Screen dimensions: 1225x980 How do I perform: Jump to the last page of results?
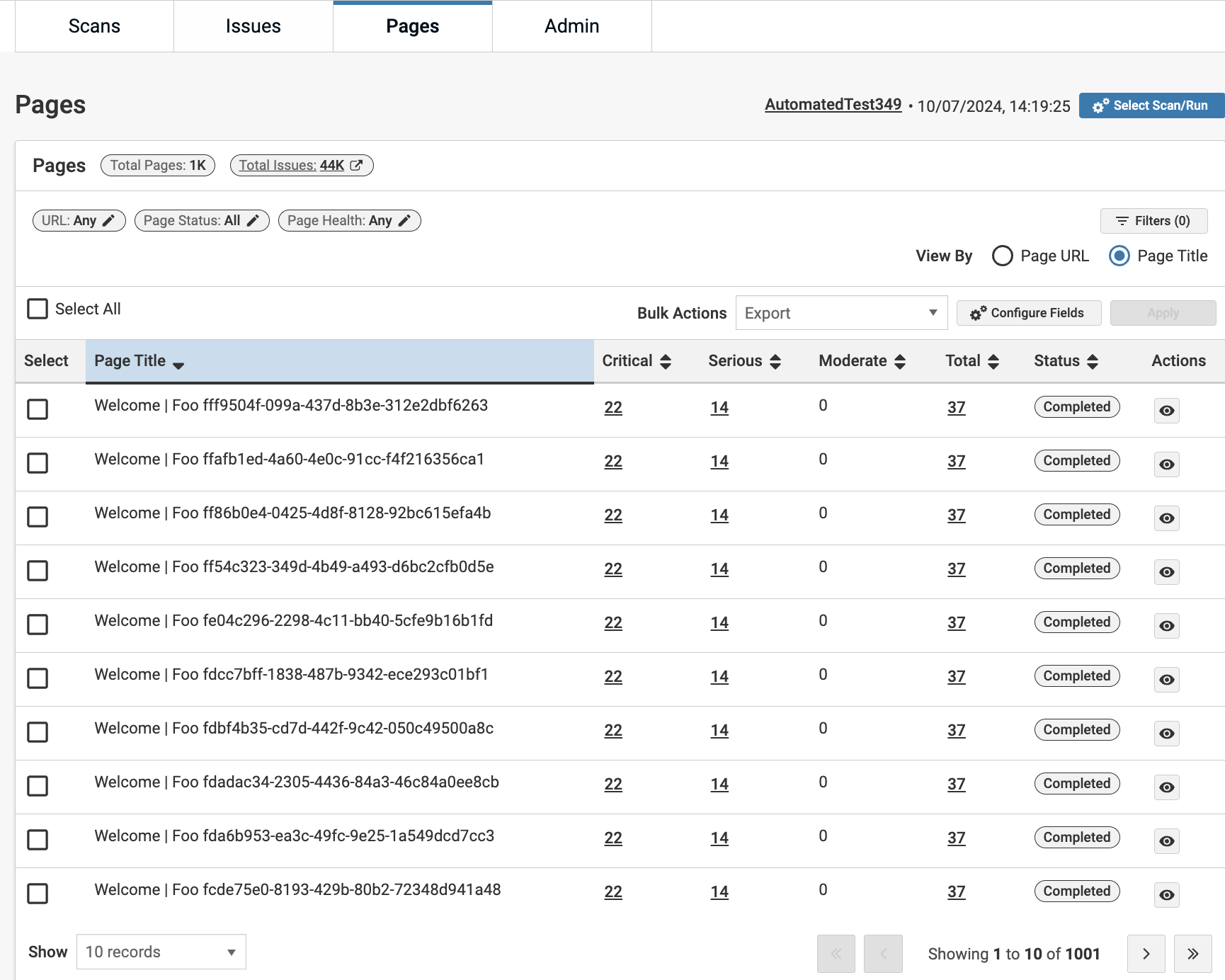[x=1192, y=954]
